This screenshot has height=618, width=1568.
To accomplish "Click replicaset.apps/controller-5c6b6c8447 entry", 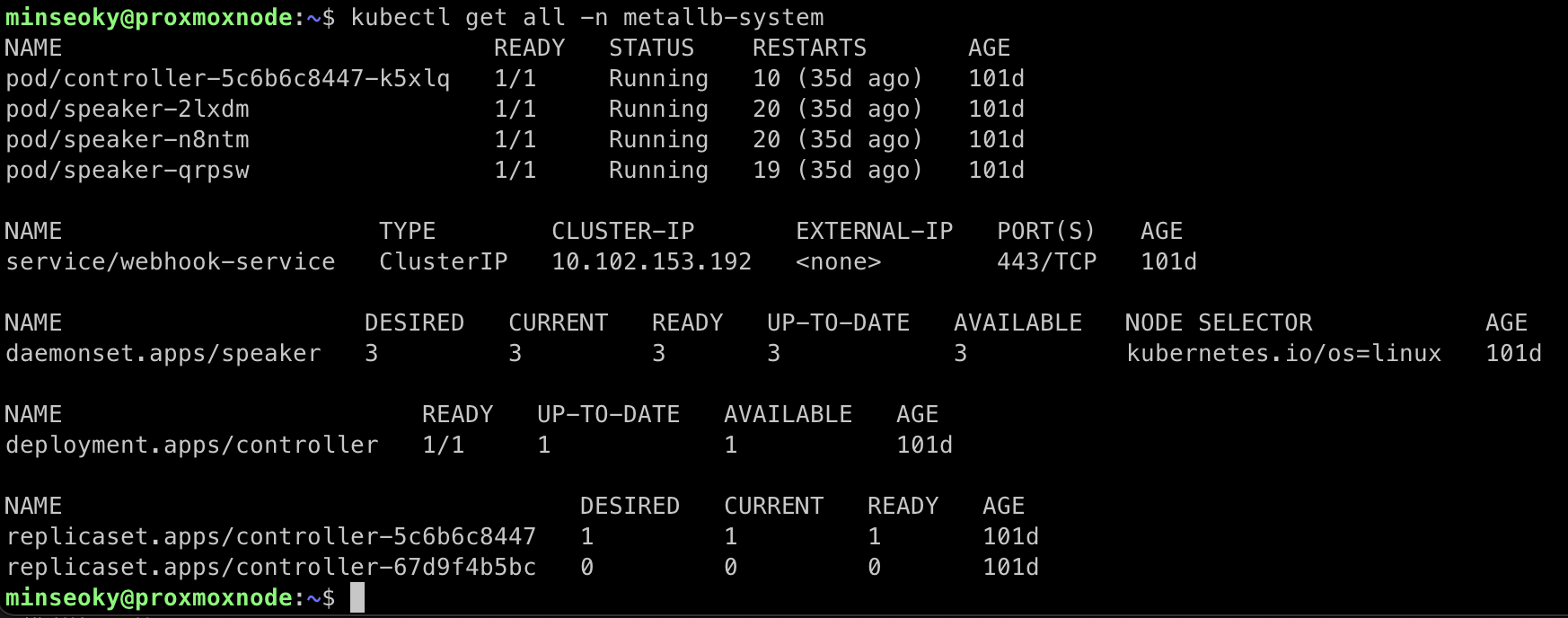I will pos(270,537).
